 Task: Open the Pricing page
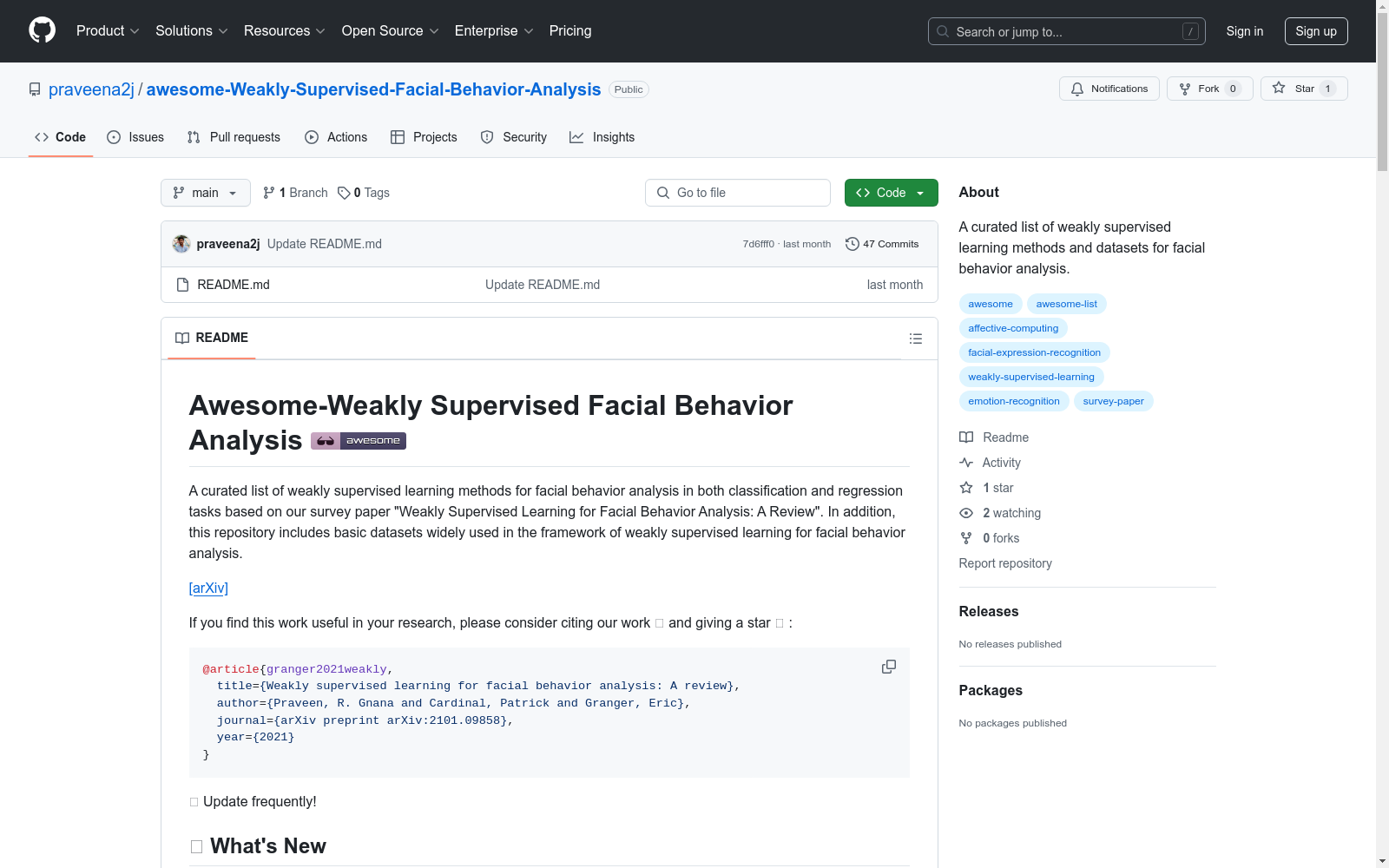coord(570,31)
